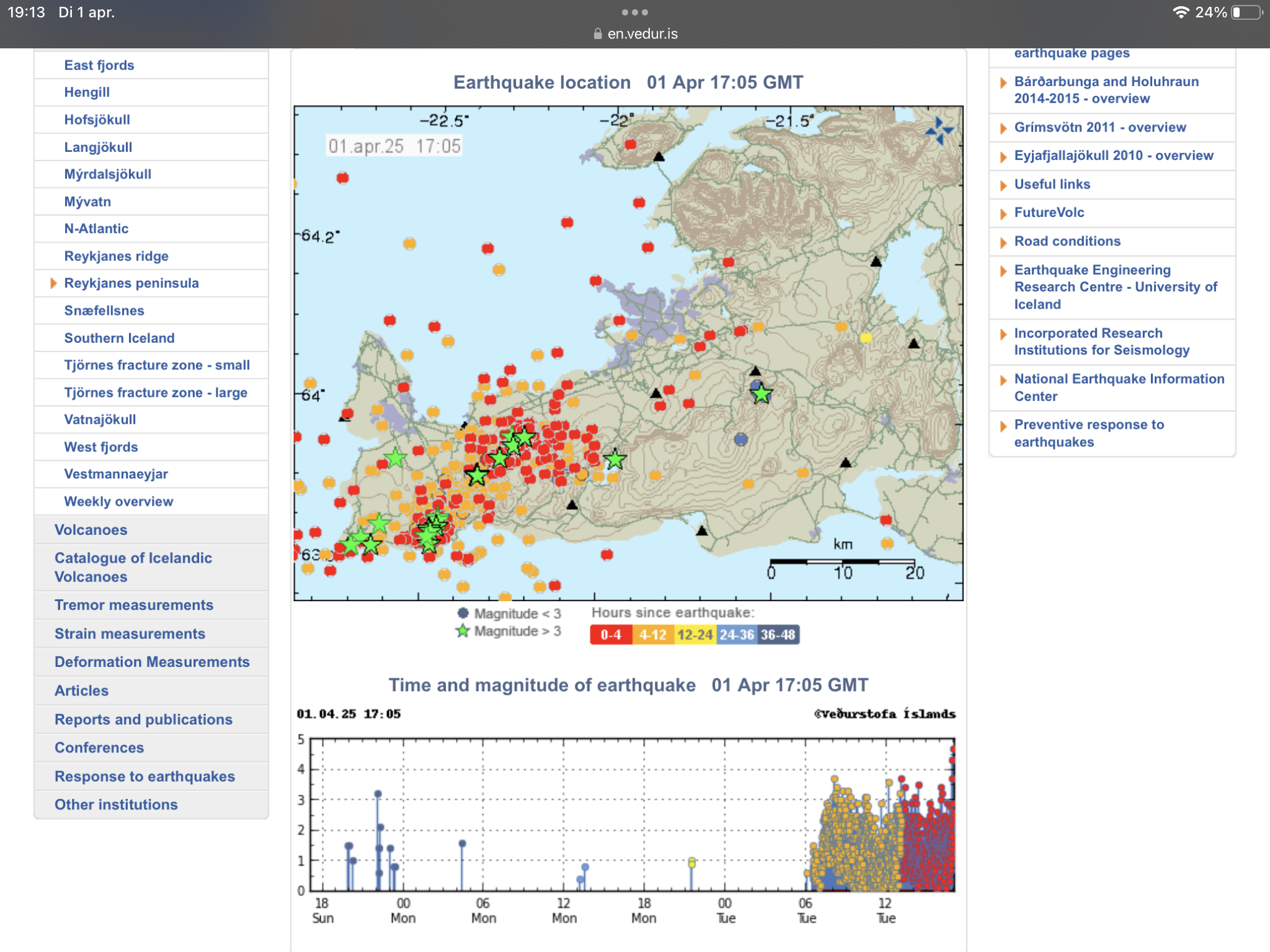Click the orange arrow next to FutureVolc

click(1003, 214)
